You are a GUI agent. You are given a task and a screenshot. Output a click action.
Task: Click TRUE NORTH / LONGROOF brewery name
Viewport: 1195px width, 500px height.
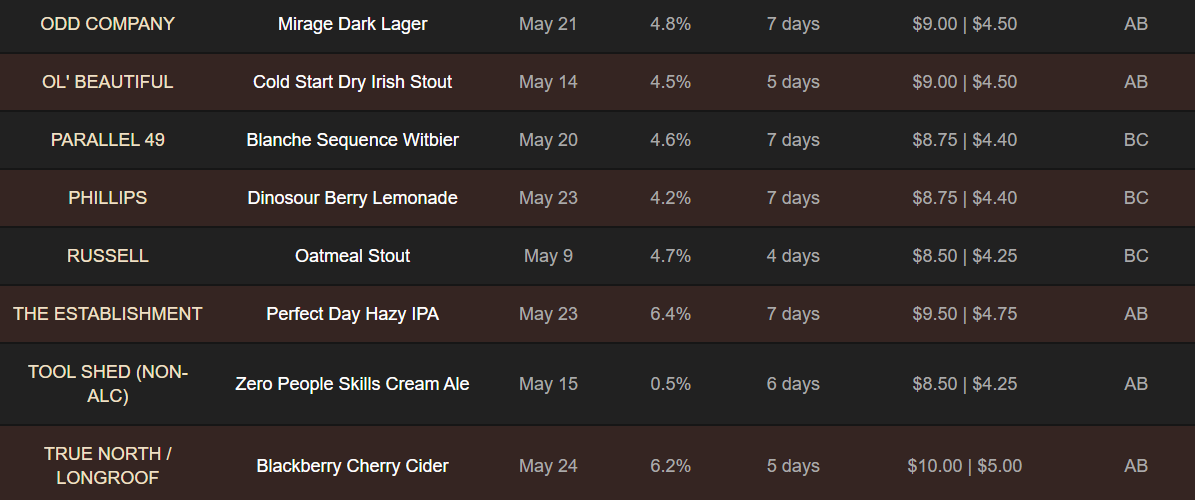(107, 466)
